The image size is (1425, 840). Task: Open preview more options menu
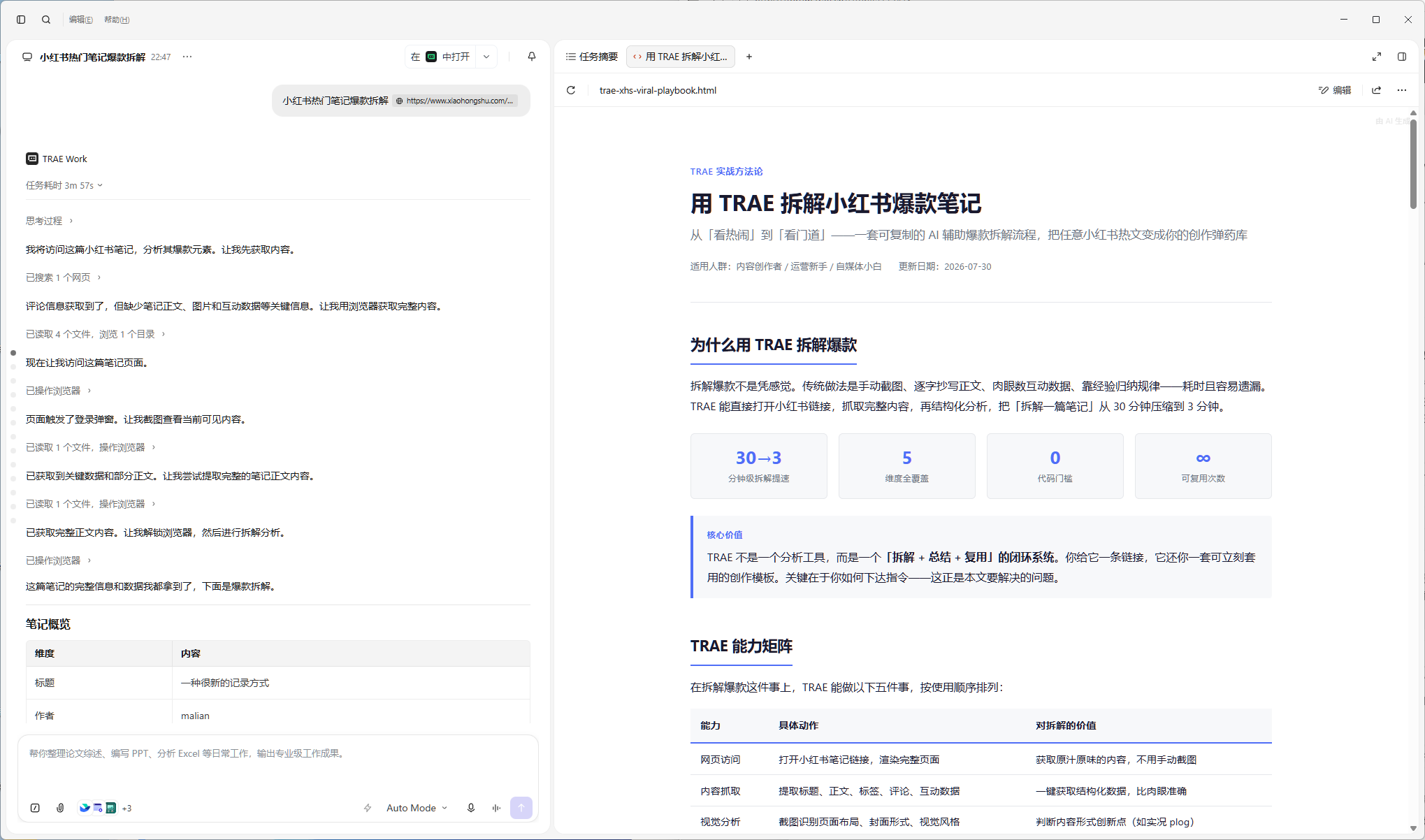1402,90
